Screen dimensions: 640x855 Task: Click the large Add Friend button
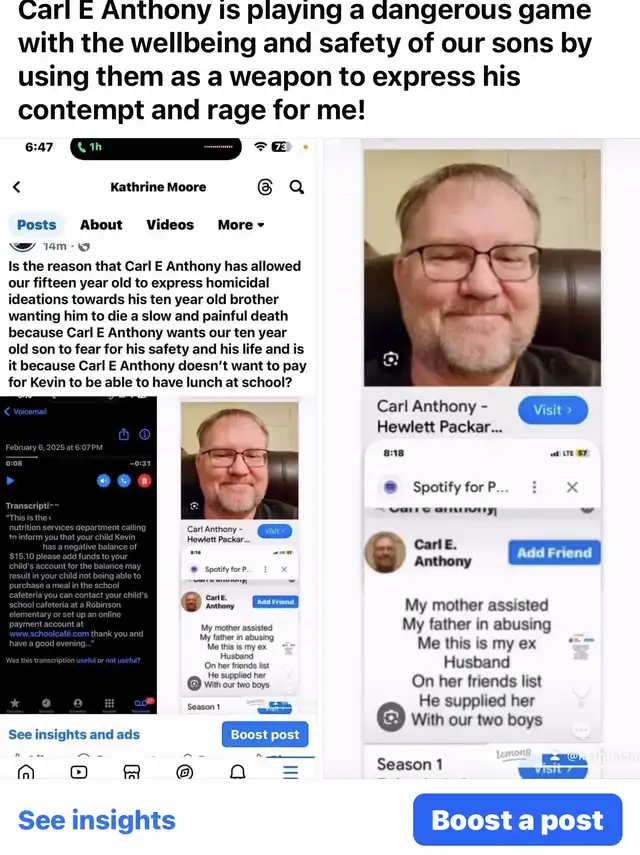point(554,552)
